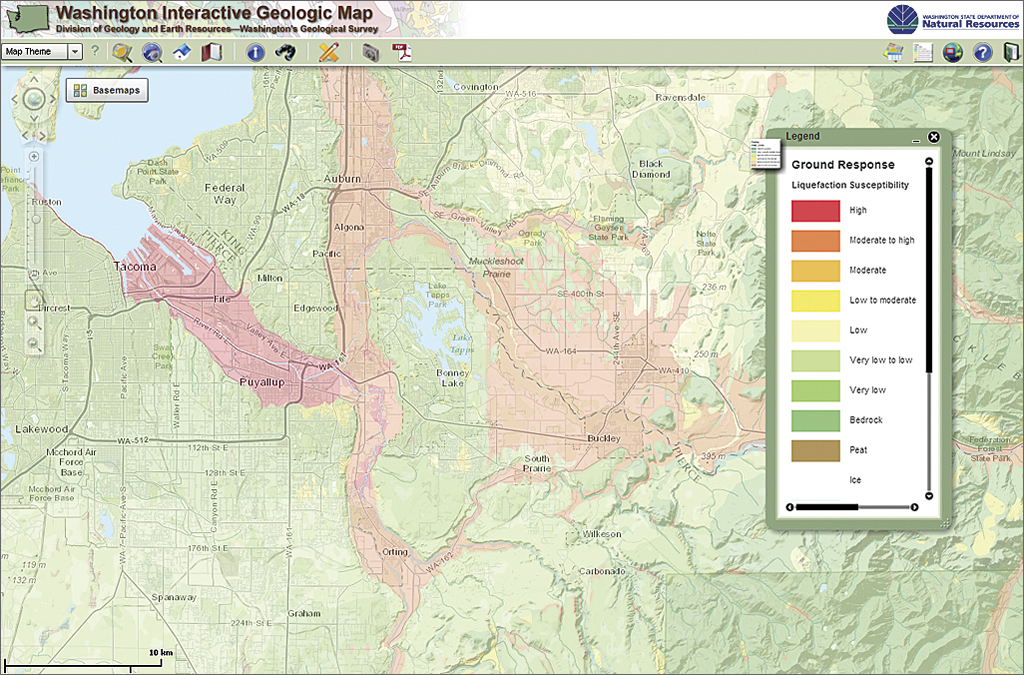Image resolution: width=1024 pixels, height=675 pixels.
Task: Click the Buckley label on the map
Action: point(603,439)
